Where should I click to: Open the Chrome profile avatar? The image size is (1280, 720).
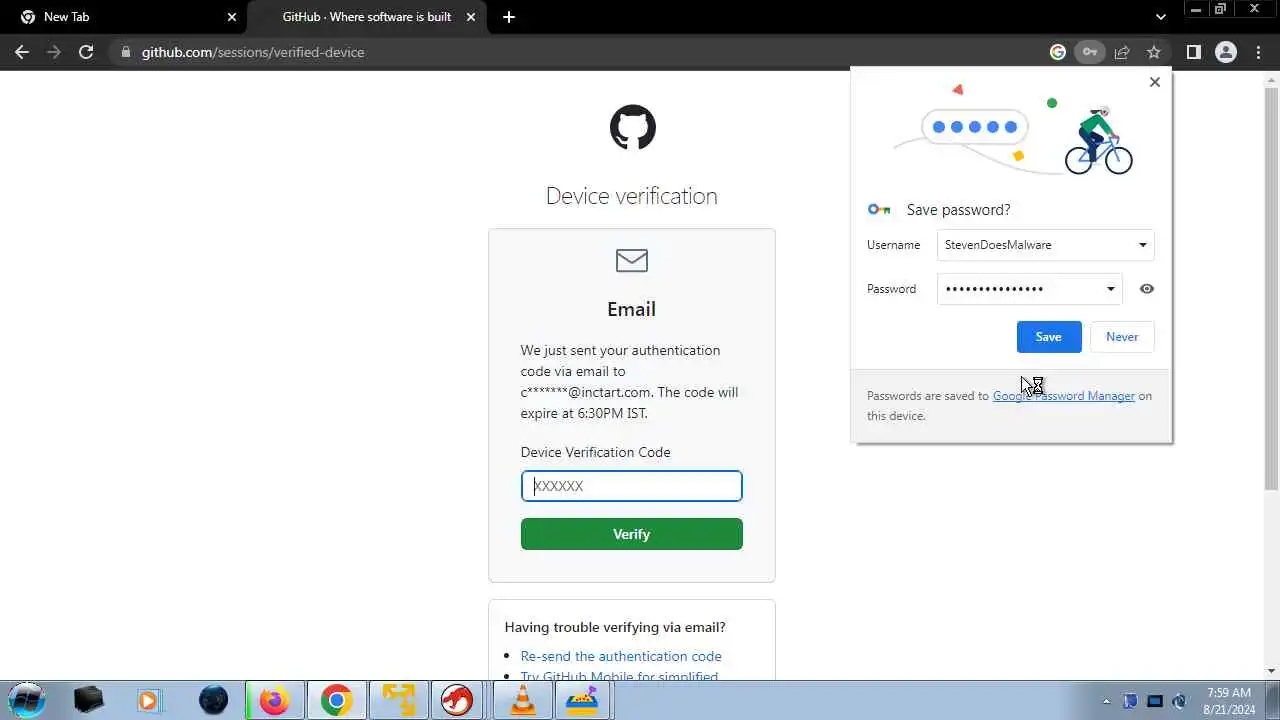tap(1226, 52)
